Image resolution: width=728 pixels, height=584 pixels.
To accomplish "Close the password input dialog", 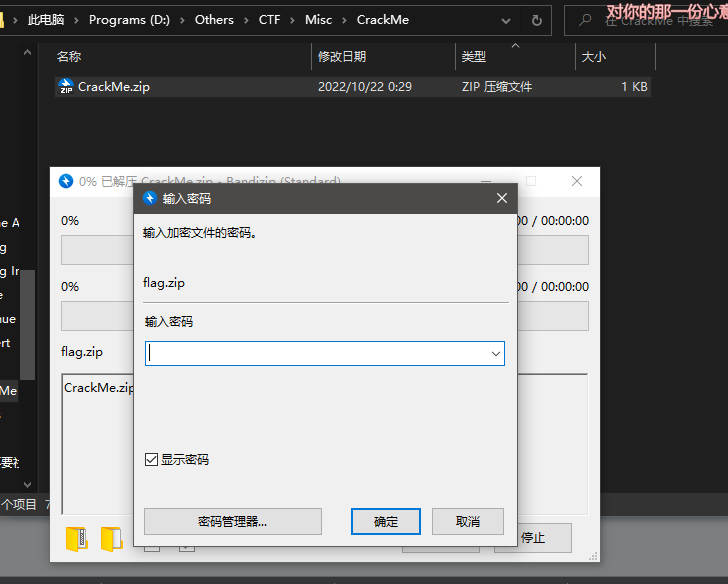I will tap(501, 198).
